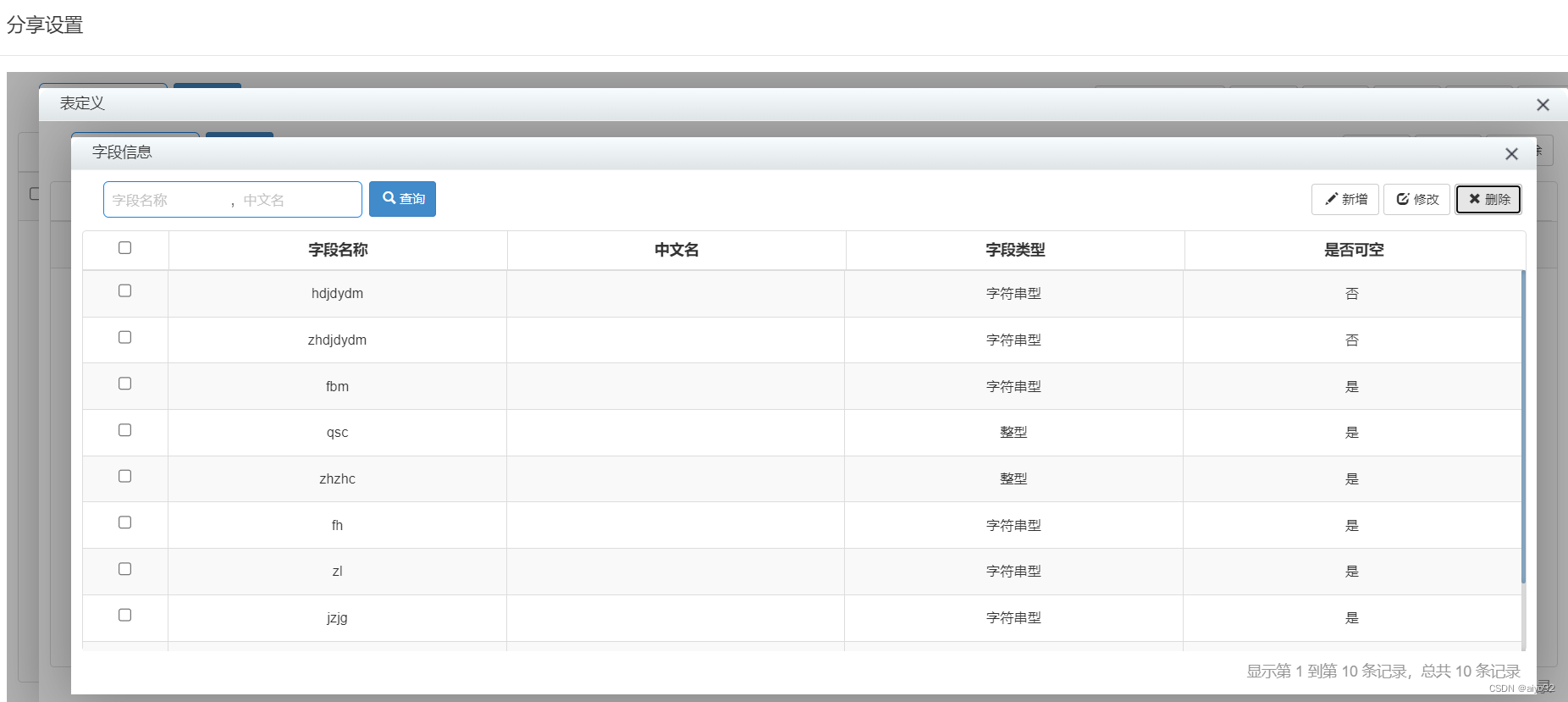Select the fh field name cell
The width and height of the screenshot is (1568, 702).
[337, 525]
